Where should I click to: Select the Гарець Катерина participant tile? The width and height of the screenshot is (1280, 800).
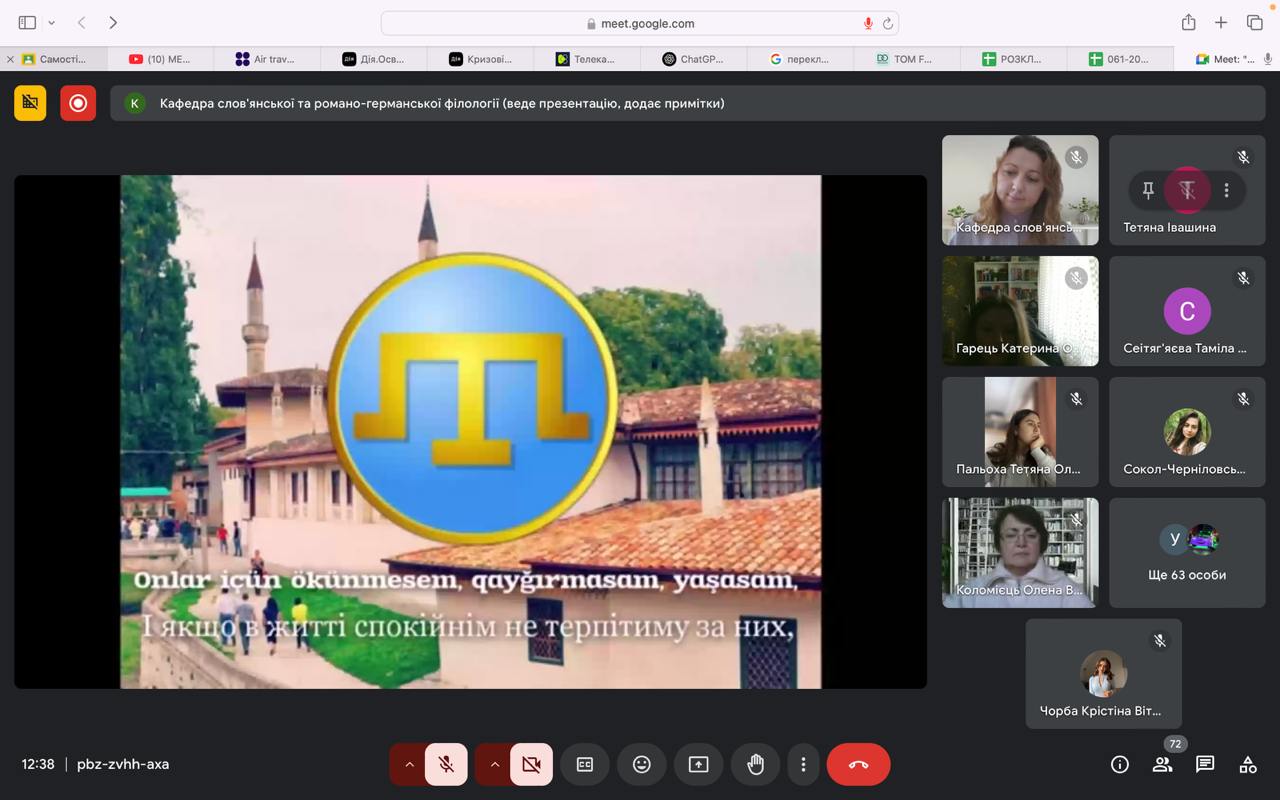coord(1020,311)
